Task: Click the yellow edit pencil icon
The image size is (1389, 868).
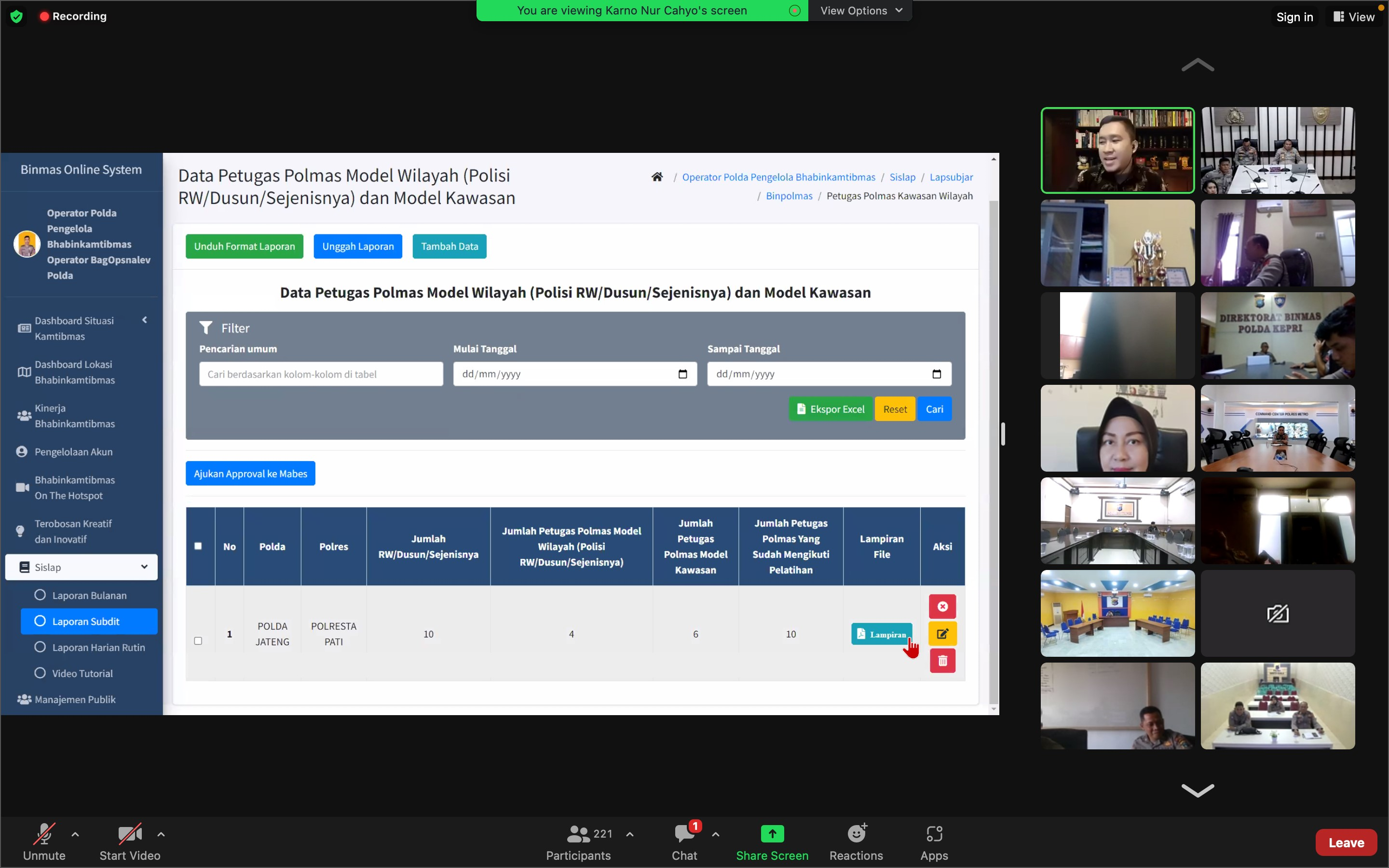Action: pos(942,634)
